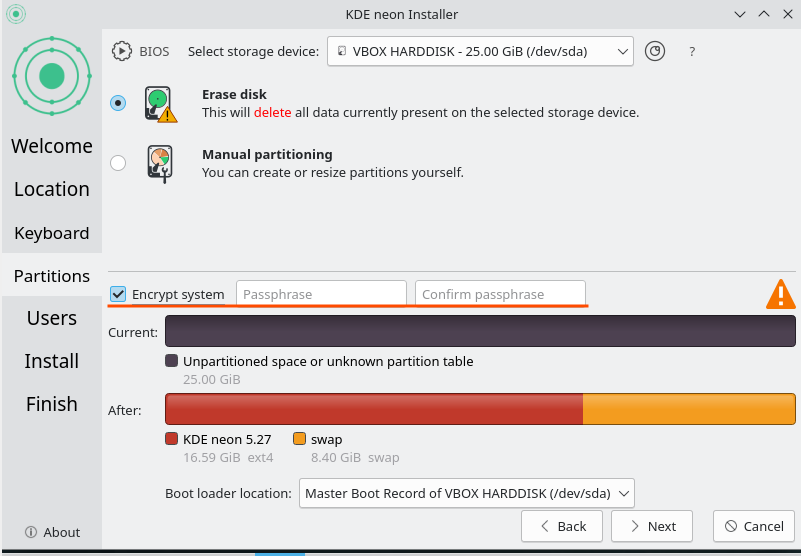Open the storage device dropdown
Viewport: 801px width, 556px height.
click(x=480, y=51)
